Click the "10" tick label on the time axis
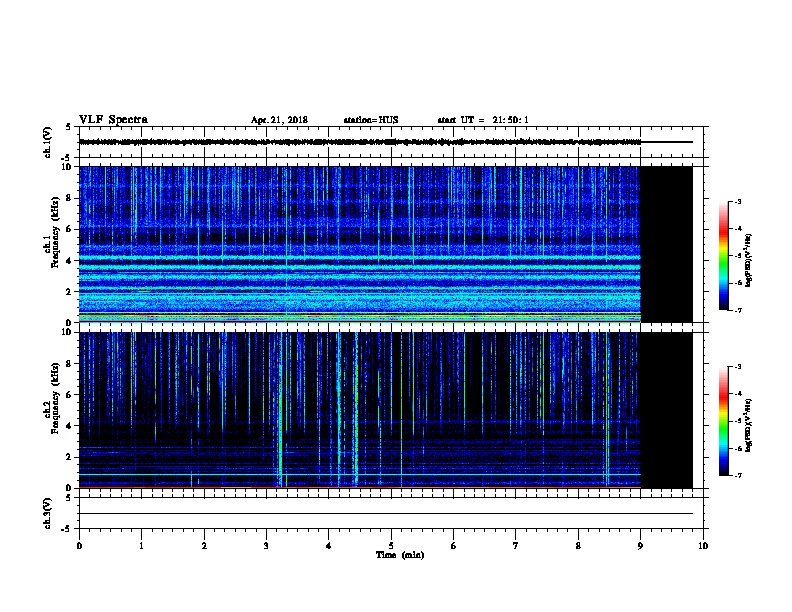 [x=703, y=546]
